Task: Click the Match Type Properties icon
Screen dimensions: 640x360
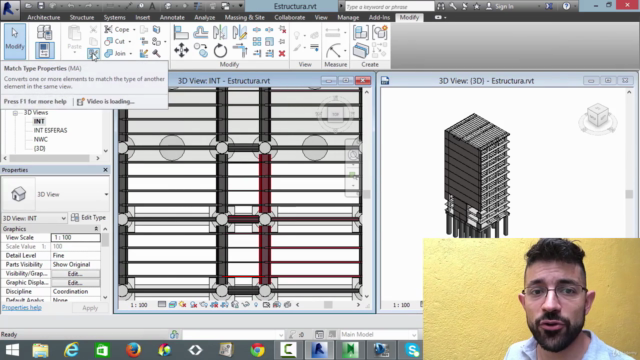Action: pyautogui.click(x=93, y=53)
